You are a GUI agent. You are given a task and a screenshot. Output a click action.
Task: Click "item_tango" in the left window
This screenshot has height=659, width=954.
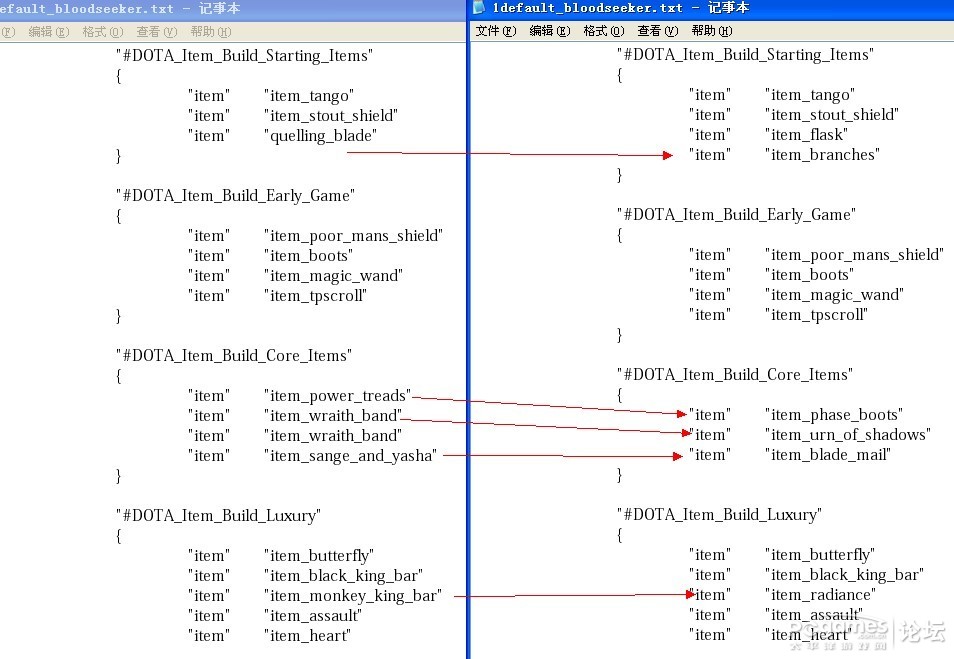309,96
